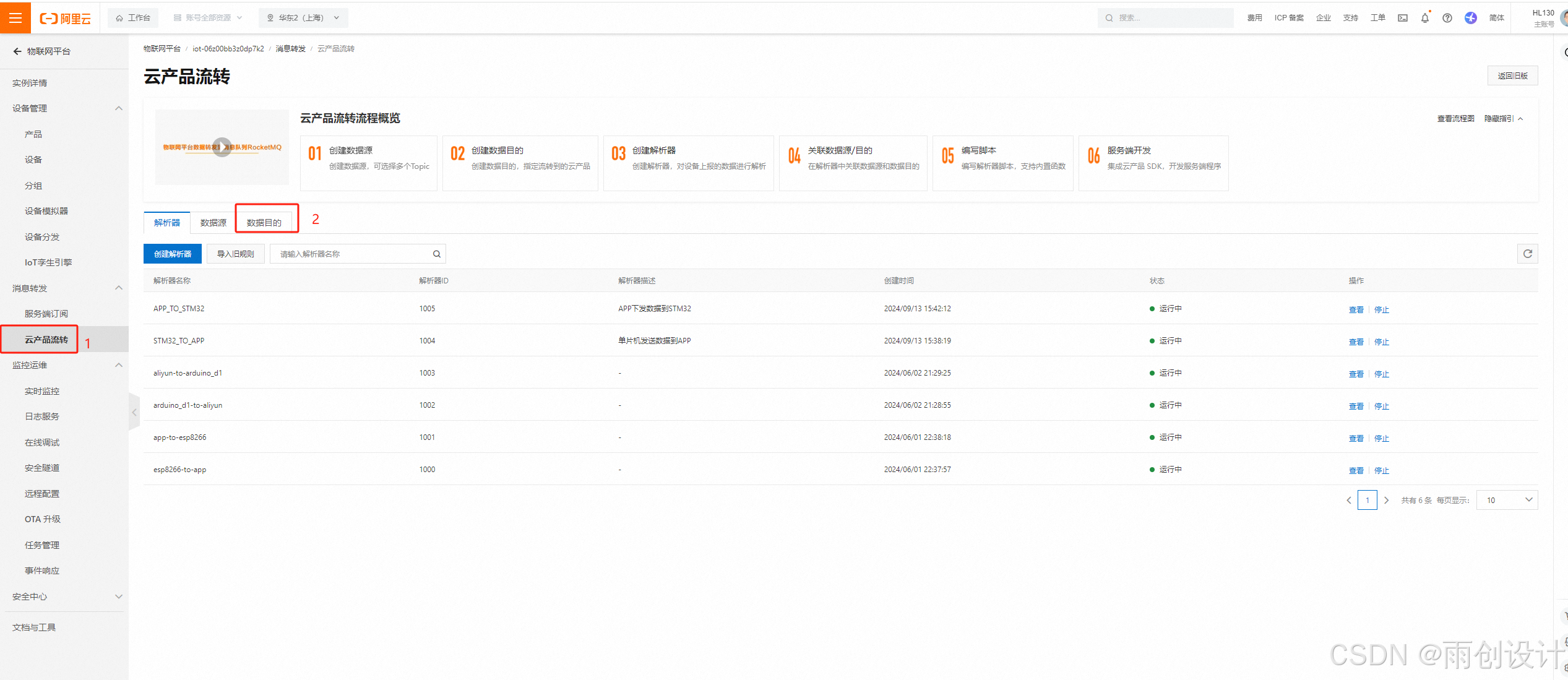Image resolution: width=1568 pixels, height=680 pixels.
Task: Collapse the sidebar with handle arrow
Action: [134, 412]
